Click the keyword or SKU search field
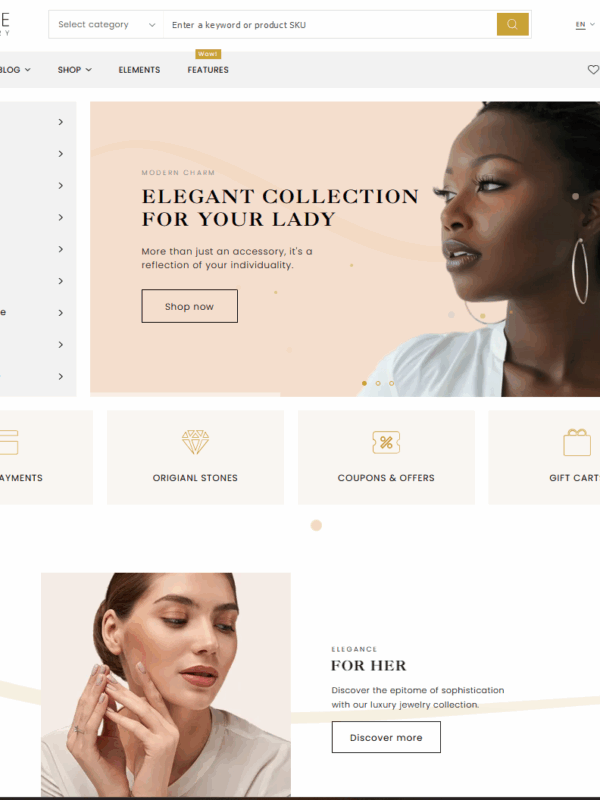600x800 pixels. 330,24
